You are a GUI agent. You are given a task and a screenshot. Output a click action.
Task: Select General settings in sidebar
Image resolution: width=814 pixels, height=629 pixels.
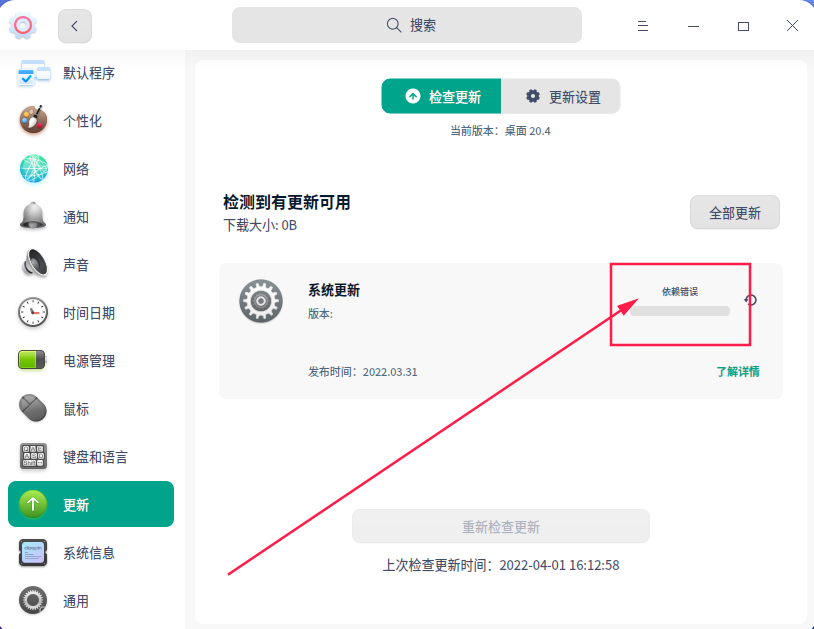[76, 601]
